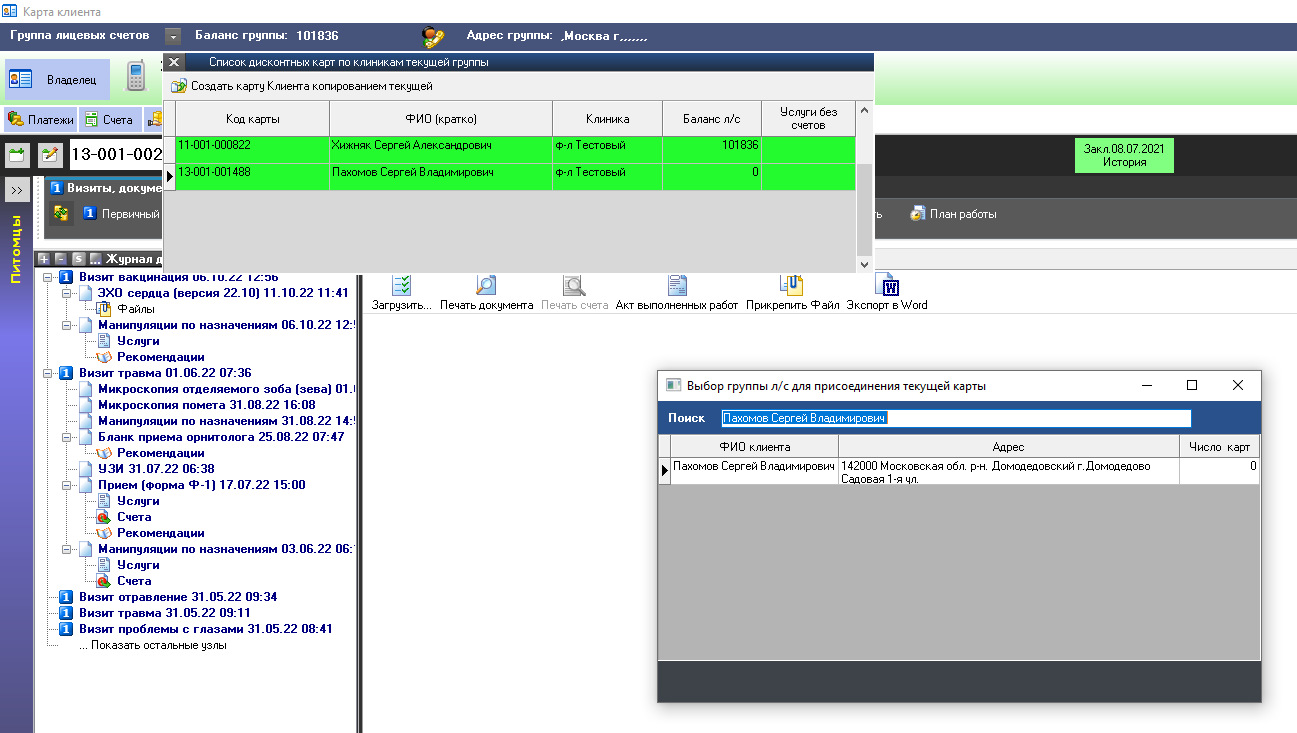This screenshot has width=1297, height=733.
Task: Open the Группа лицевых счетов dropdown arrow
Action: (x=173, y=36)
